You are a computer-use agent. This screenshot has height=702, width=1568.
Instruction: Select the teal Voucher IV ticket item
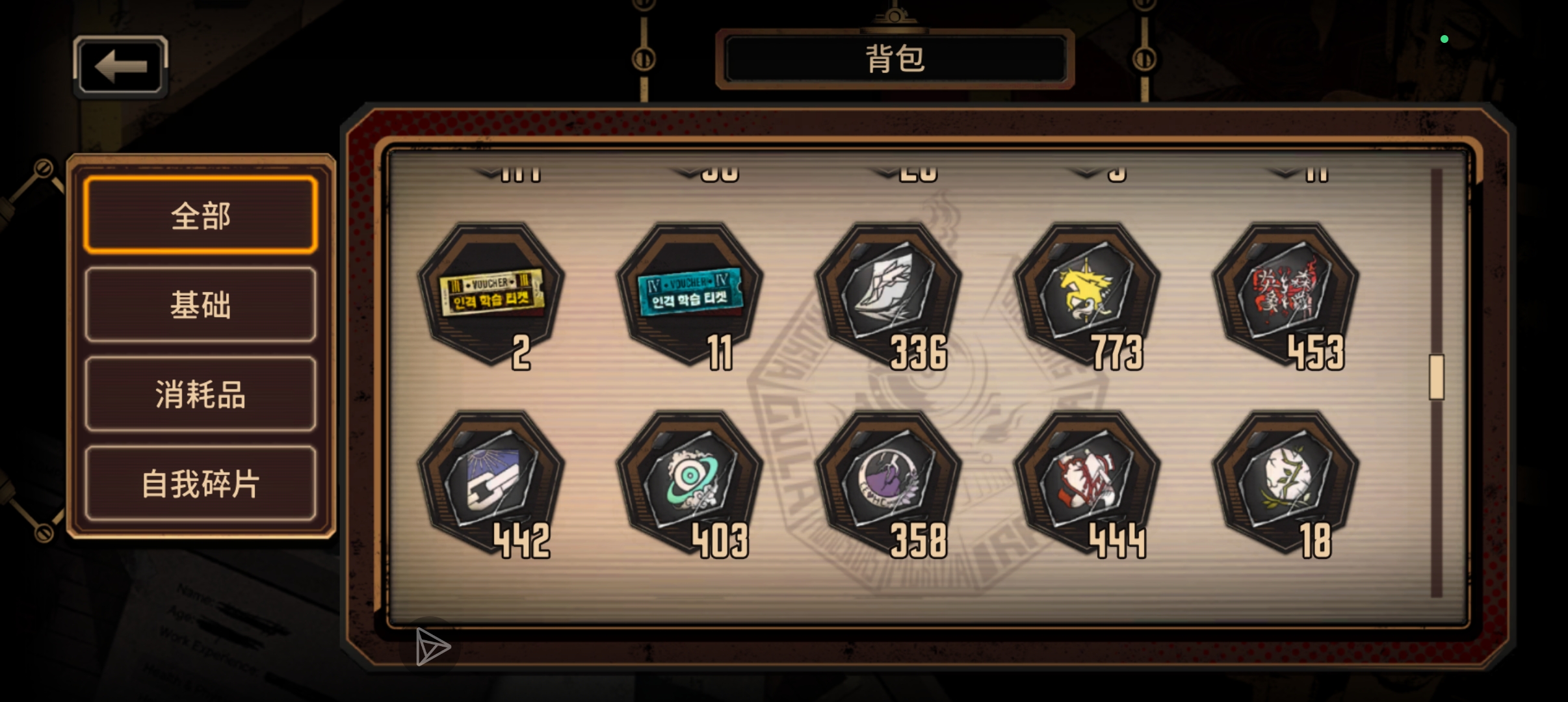click(x=690, y=294)
